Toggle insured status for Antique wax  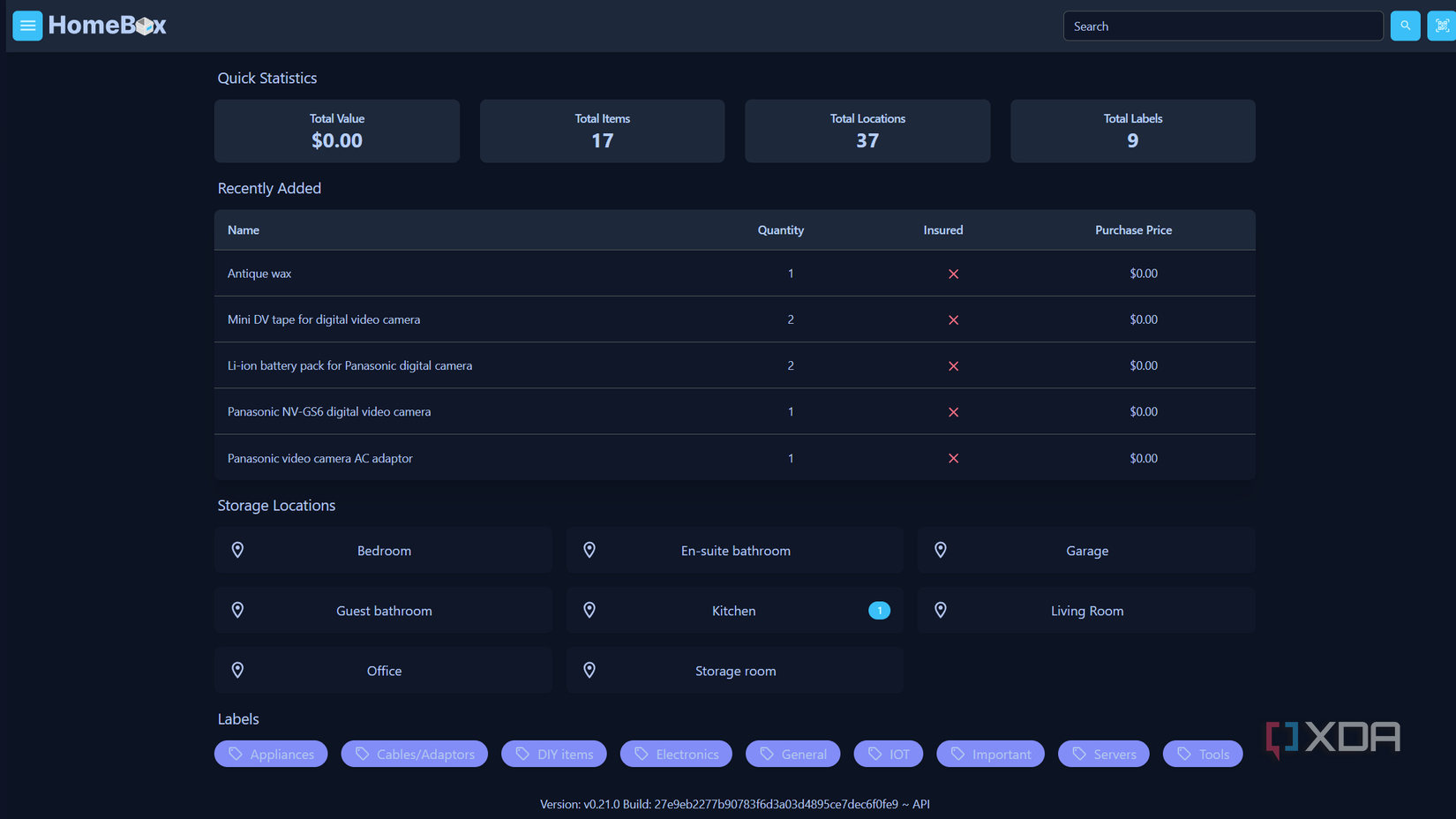pos(953,274)
